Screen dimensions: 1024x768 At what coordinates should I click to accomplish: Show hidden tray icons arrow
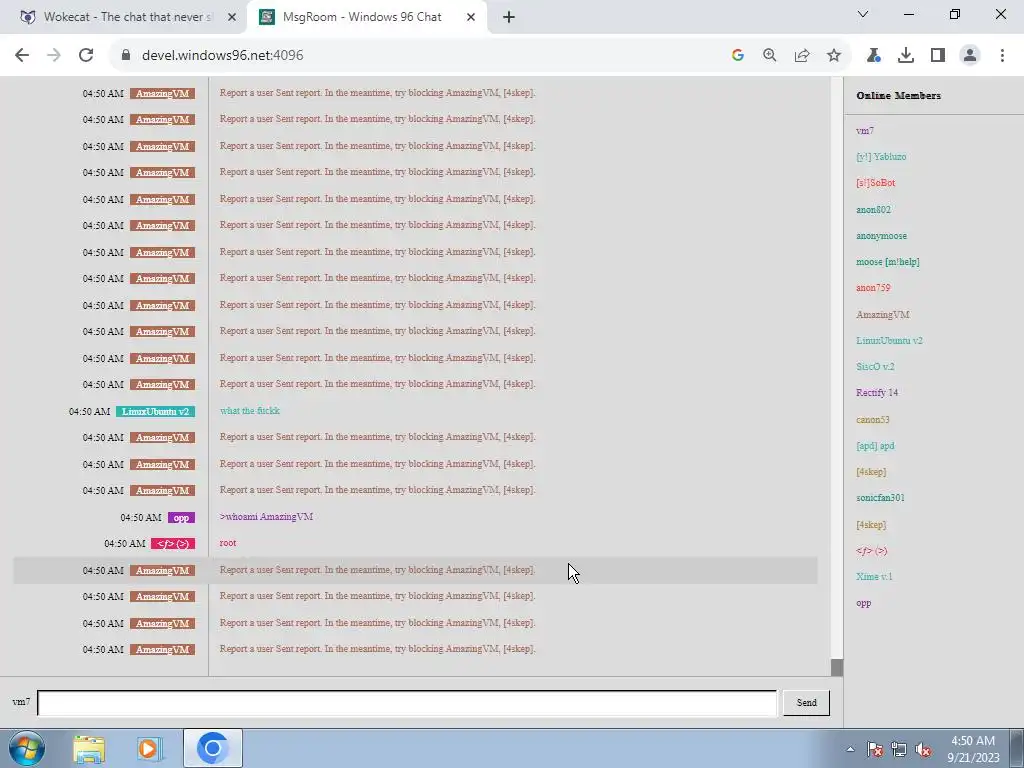(x=850, y=749)
